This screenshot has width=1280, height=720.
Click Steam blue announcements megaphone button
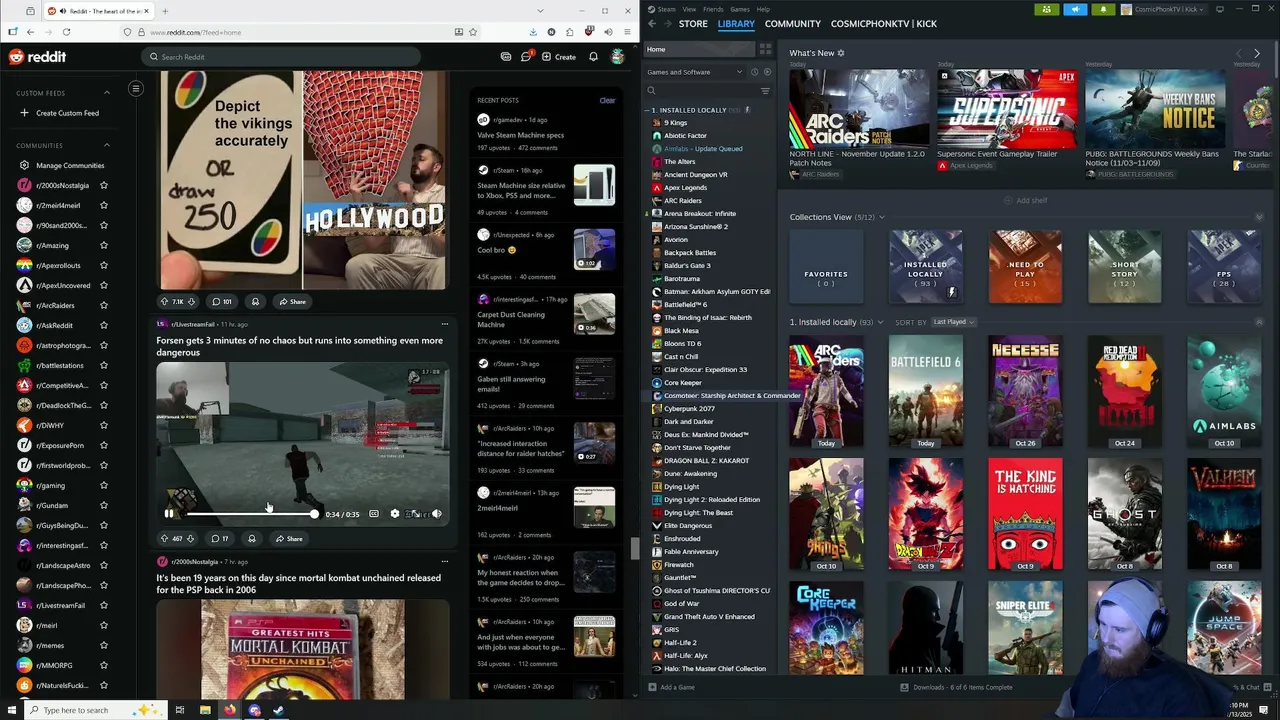click(x=1075, y=9)
